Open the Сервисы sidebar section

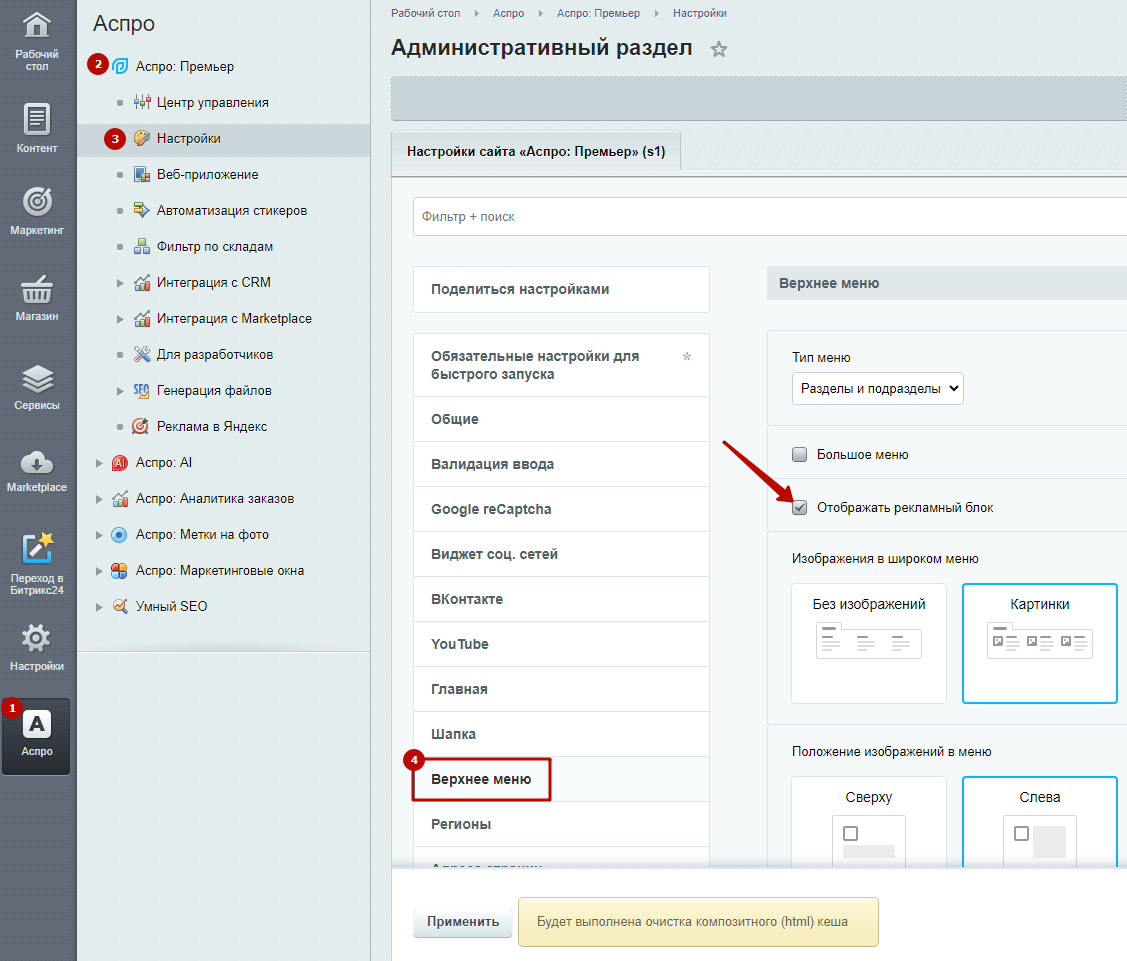(37, 387)
